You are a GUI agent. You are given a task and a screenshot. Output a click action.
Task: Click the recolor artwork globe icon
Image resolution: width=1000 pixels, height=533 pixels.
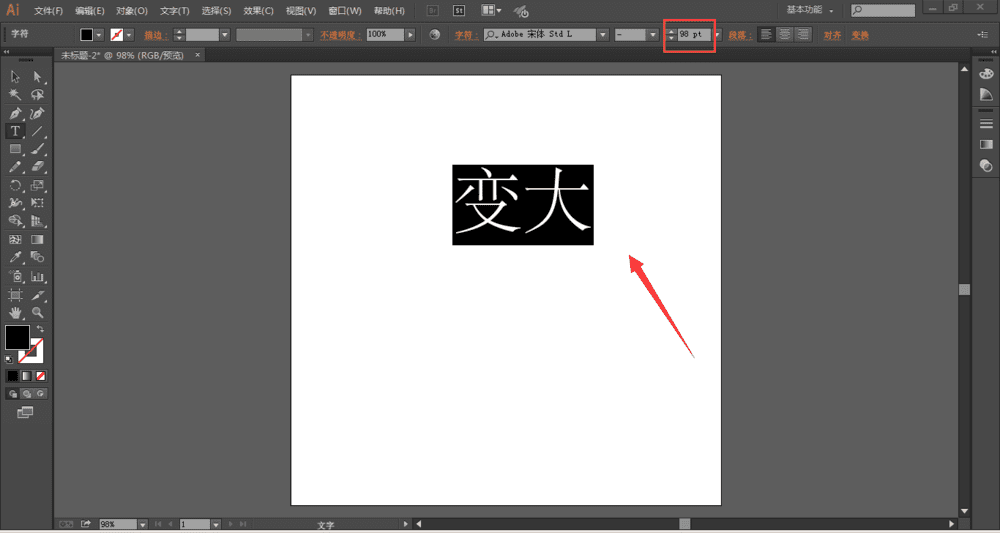click(x=435, y=35)
